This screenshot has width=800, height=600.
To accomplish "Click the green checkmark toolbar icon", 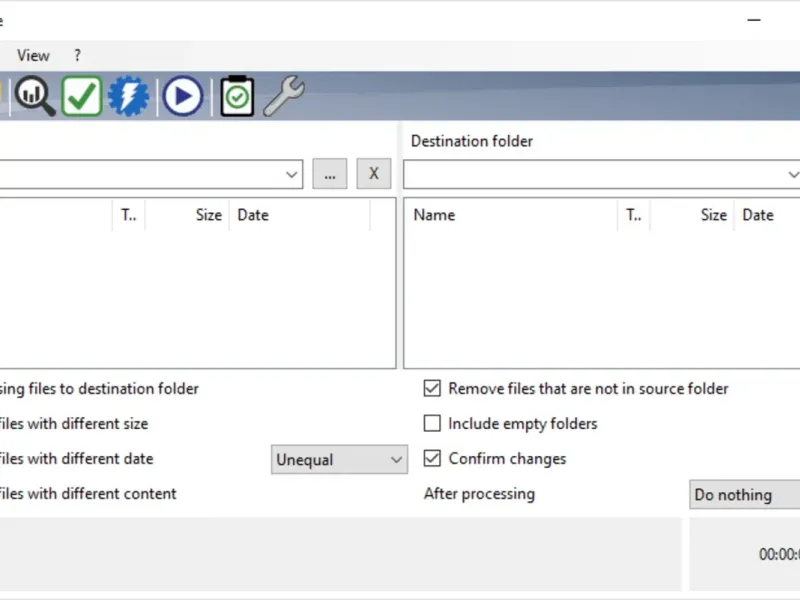I will pos(82,95).
